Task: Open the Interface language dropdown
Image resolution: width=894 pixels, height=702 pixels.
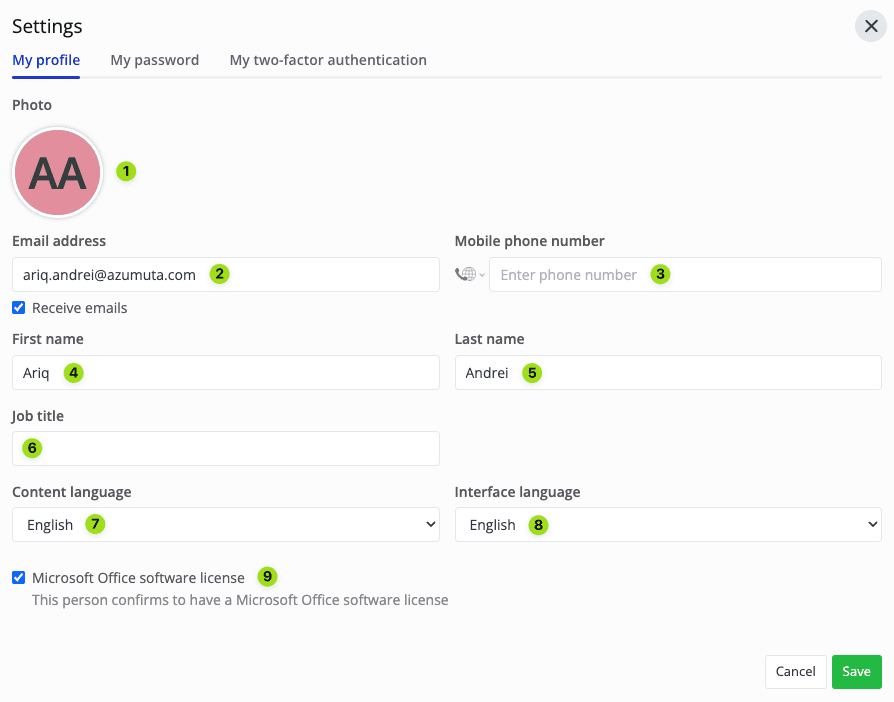Action: point(667,524)
